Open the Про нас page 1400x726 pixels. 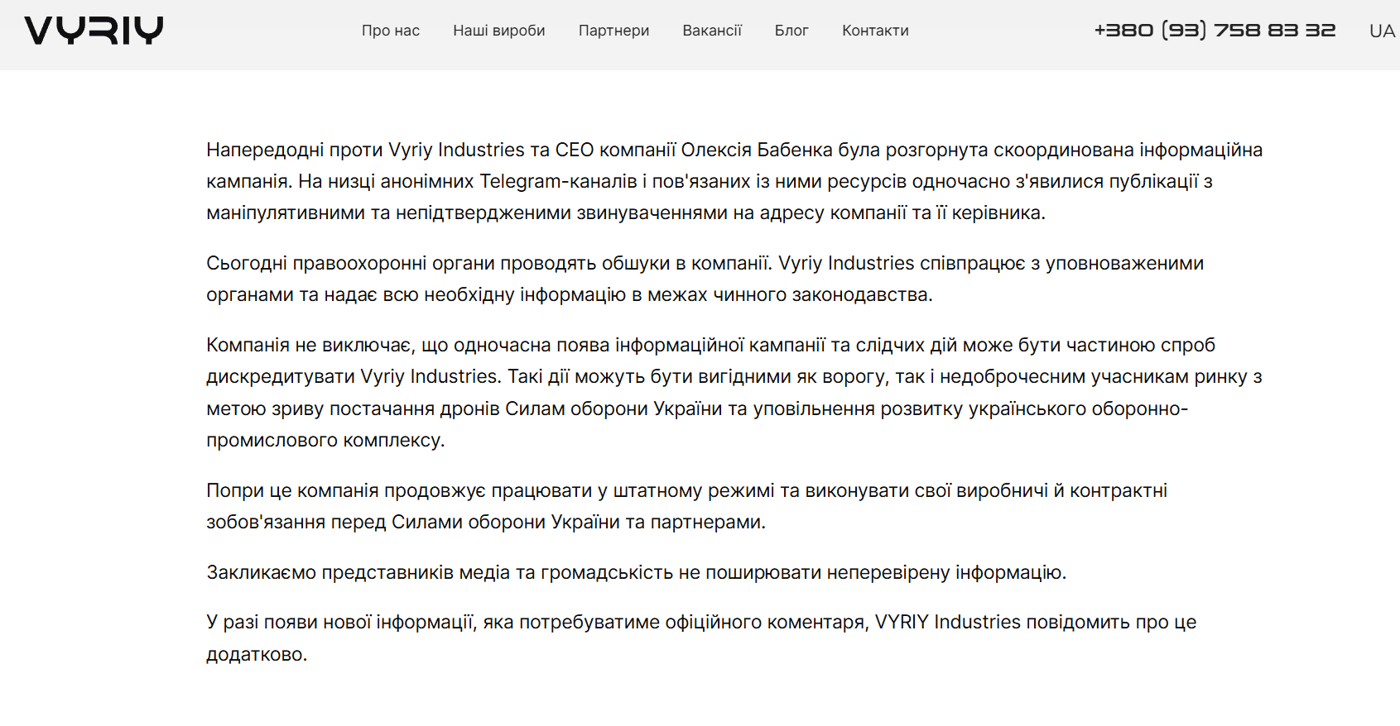[391, 31]
